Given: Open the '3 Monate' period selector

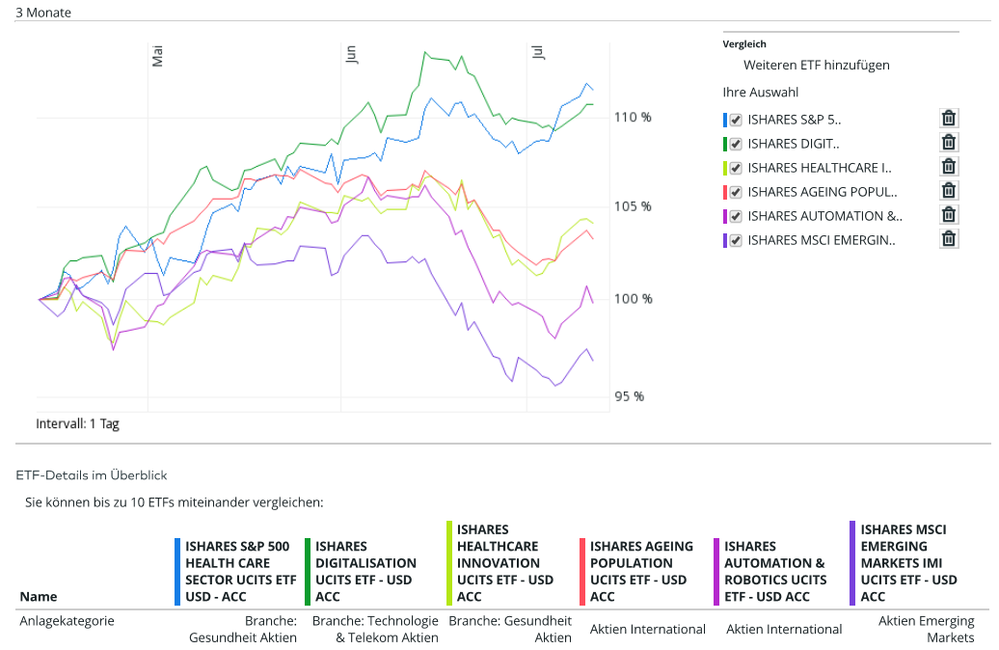Looking at the screenshot, I should [43, 12].
